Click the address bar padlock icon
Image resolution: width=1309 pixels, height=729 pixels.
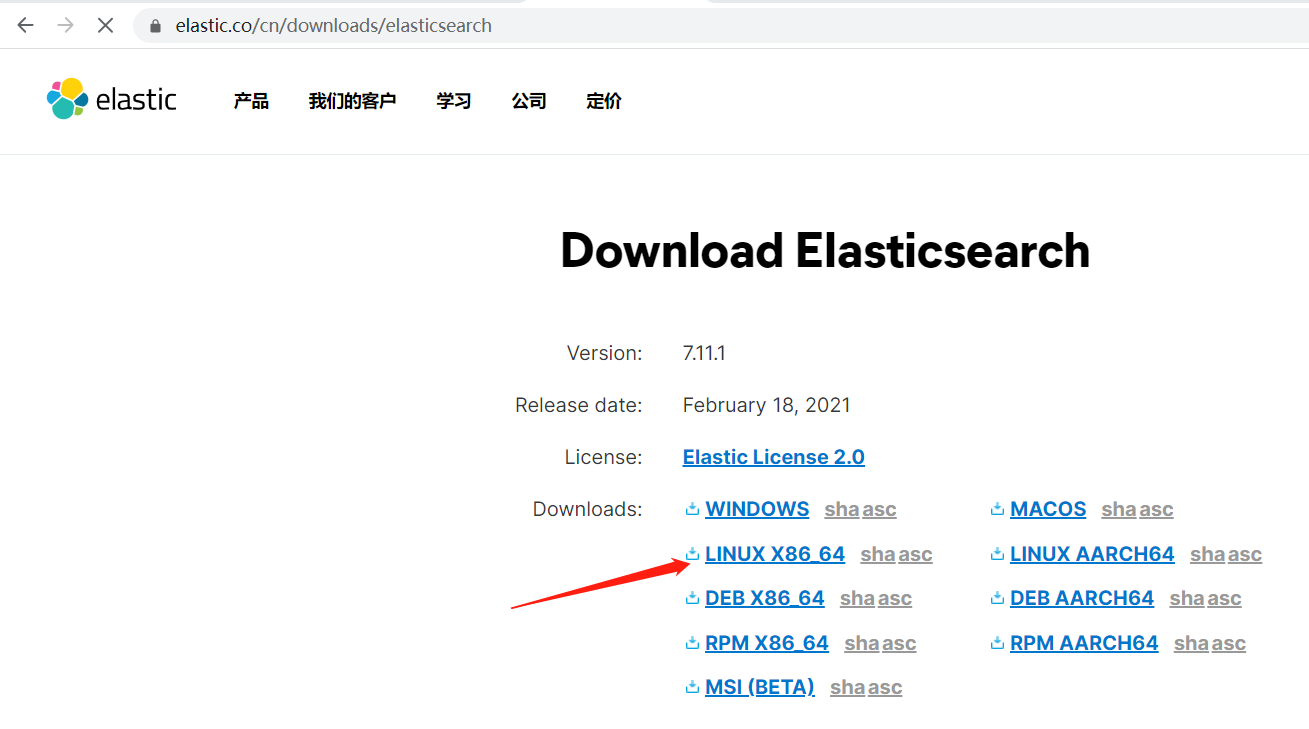pos(155,26)
